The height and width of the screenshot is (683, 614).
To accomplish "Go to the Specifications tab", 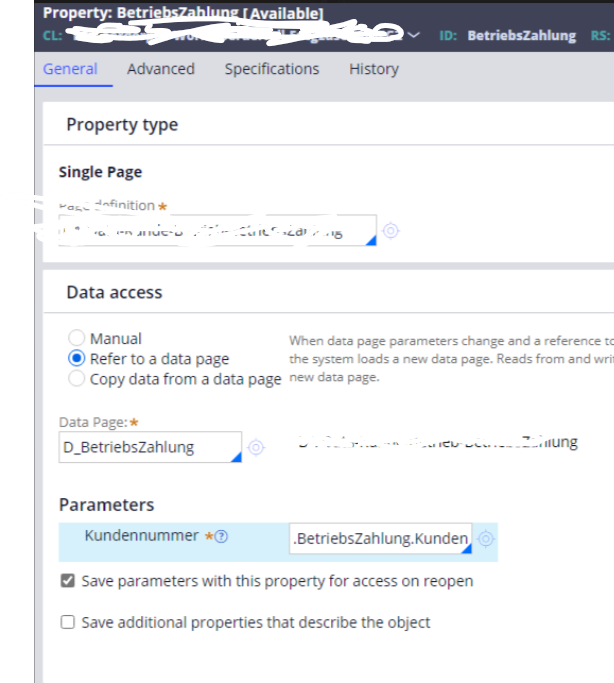I will coord(271,69).
